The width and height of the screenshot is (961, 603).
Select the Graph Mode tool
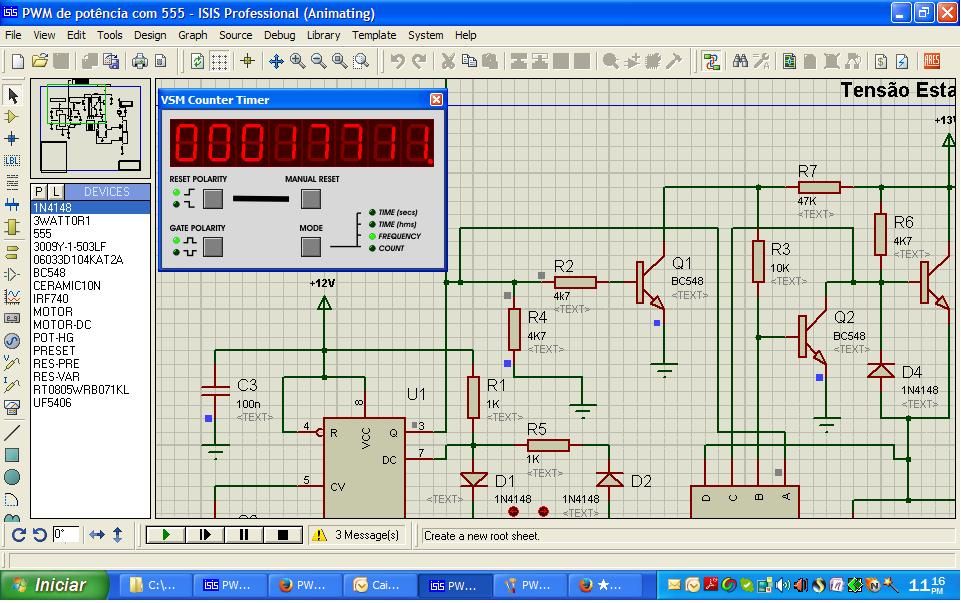[12, 297]
